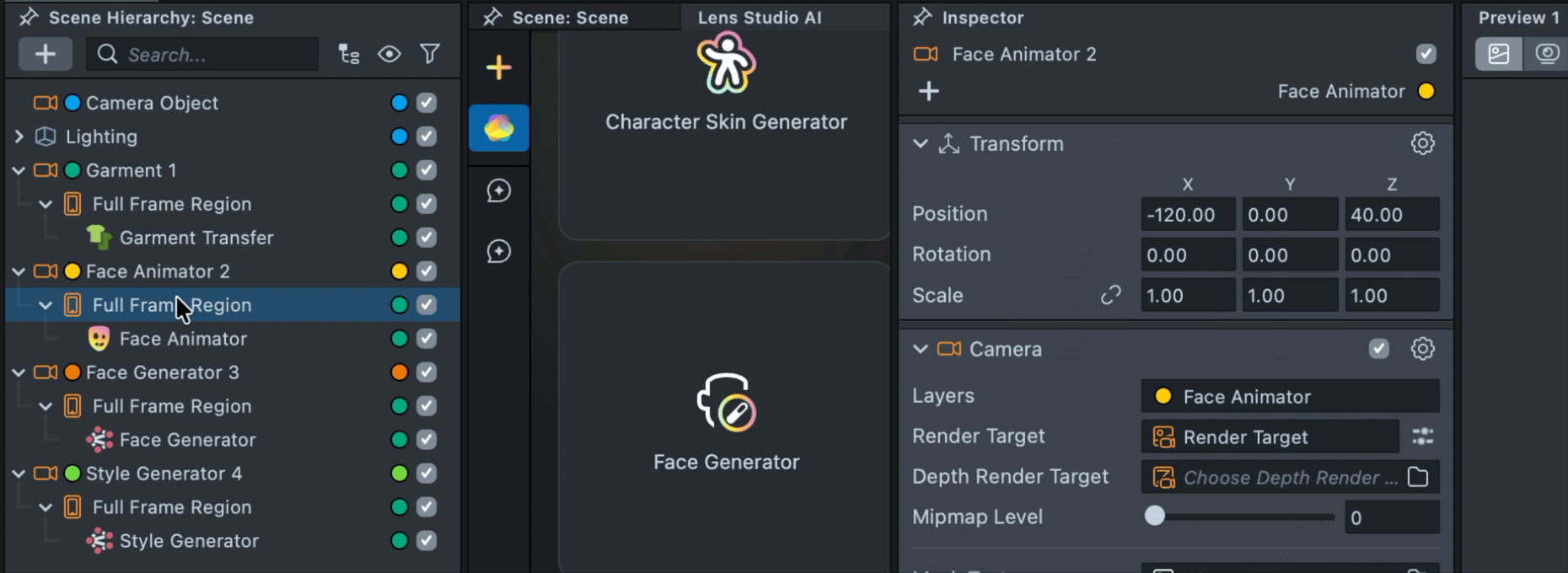Click the hierarchy tree view icon
The height and width of the screenshot is (573, 1568).
click(349, 55)
